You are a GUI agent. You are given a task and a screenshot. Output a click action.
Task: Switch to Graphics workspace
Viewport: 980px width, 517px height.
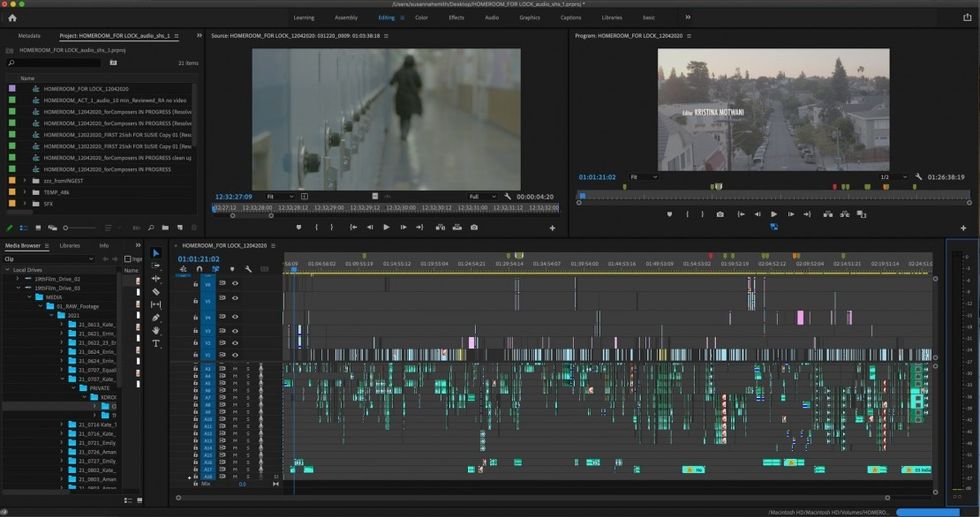[529, 18]
